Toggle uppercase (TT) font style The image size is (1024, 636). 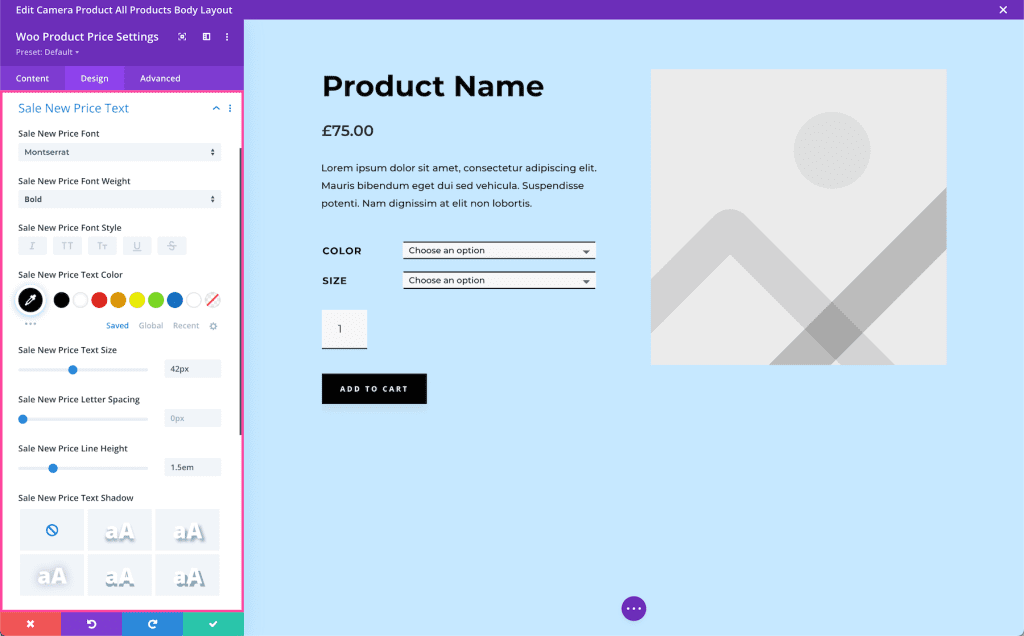tap(67, 245)
